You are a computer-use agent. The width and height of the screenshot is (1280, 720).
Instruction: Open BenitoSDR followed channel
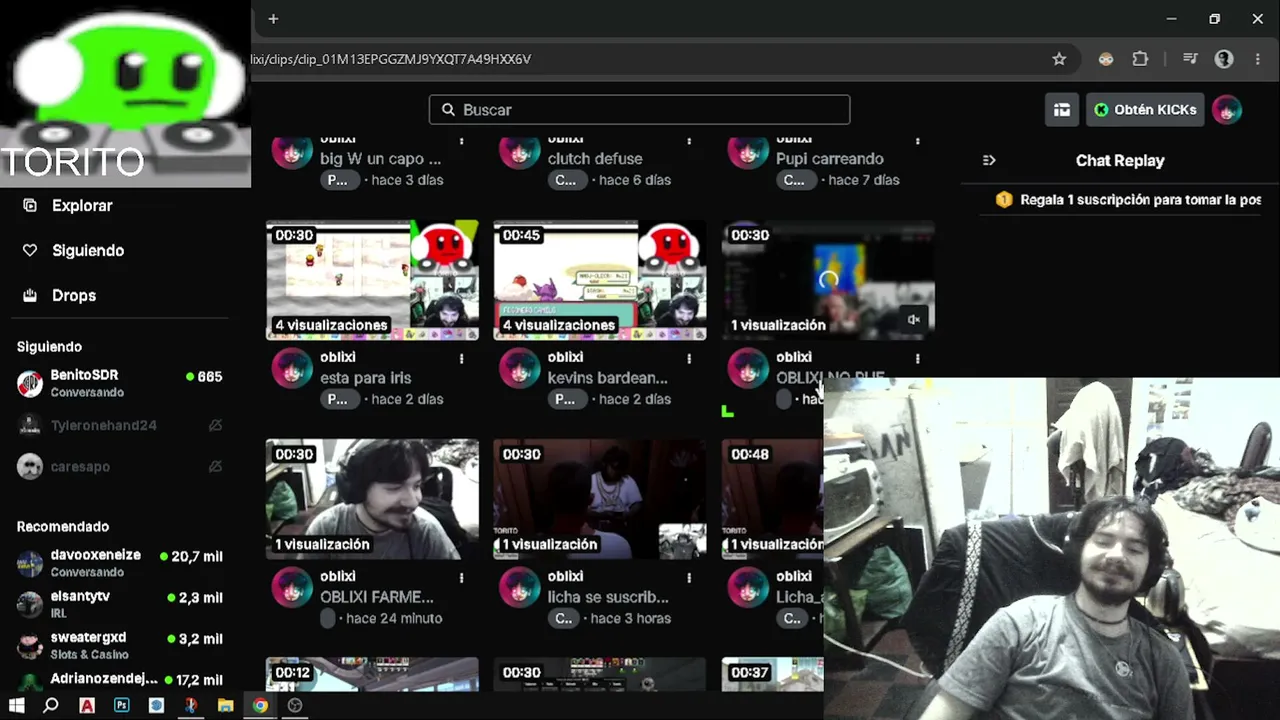pyautogui.click(x=120, y=384)
